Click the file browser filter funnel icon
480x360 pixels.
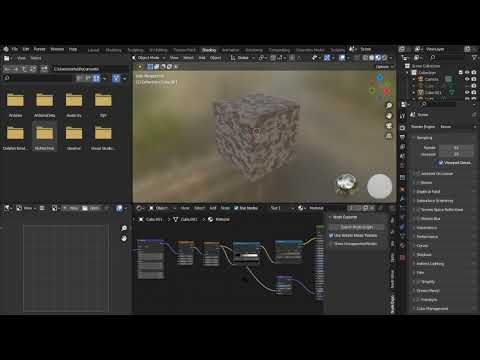tap(116, 78)
